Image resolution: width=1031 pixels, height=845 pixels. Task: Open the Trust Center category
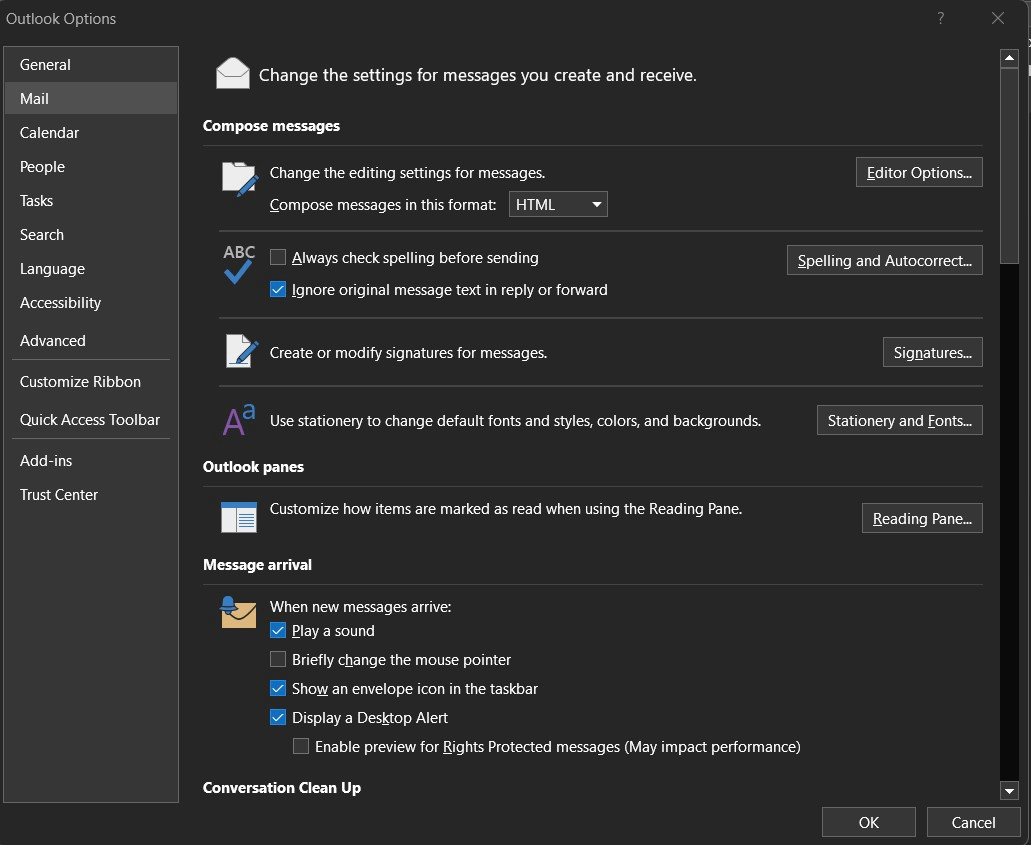click(59, 495)
